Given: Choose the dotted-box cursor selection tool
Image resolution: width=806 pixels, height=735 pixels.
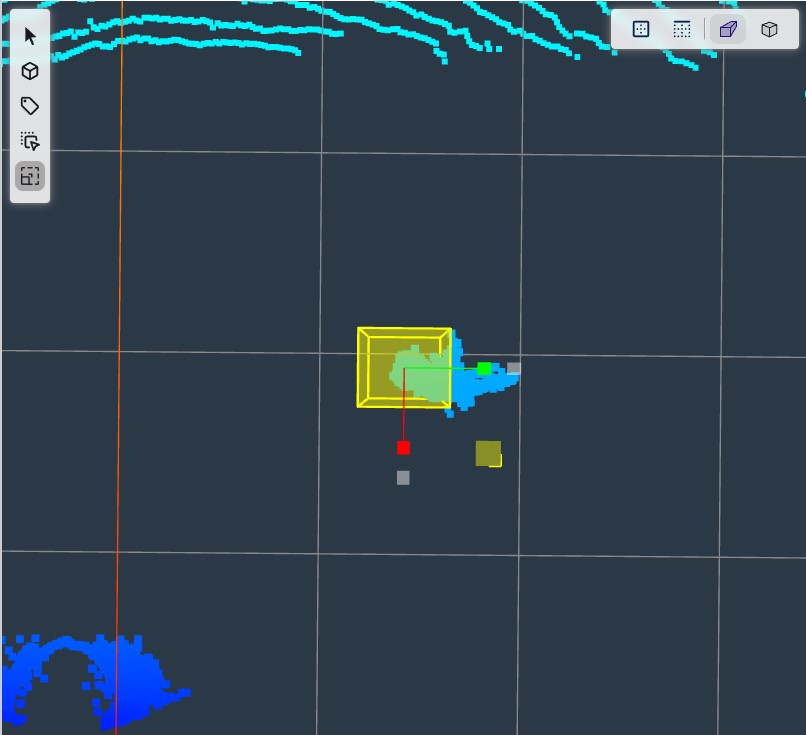Looking at the screenshot, I should click(x=30, y=141).
